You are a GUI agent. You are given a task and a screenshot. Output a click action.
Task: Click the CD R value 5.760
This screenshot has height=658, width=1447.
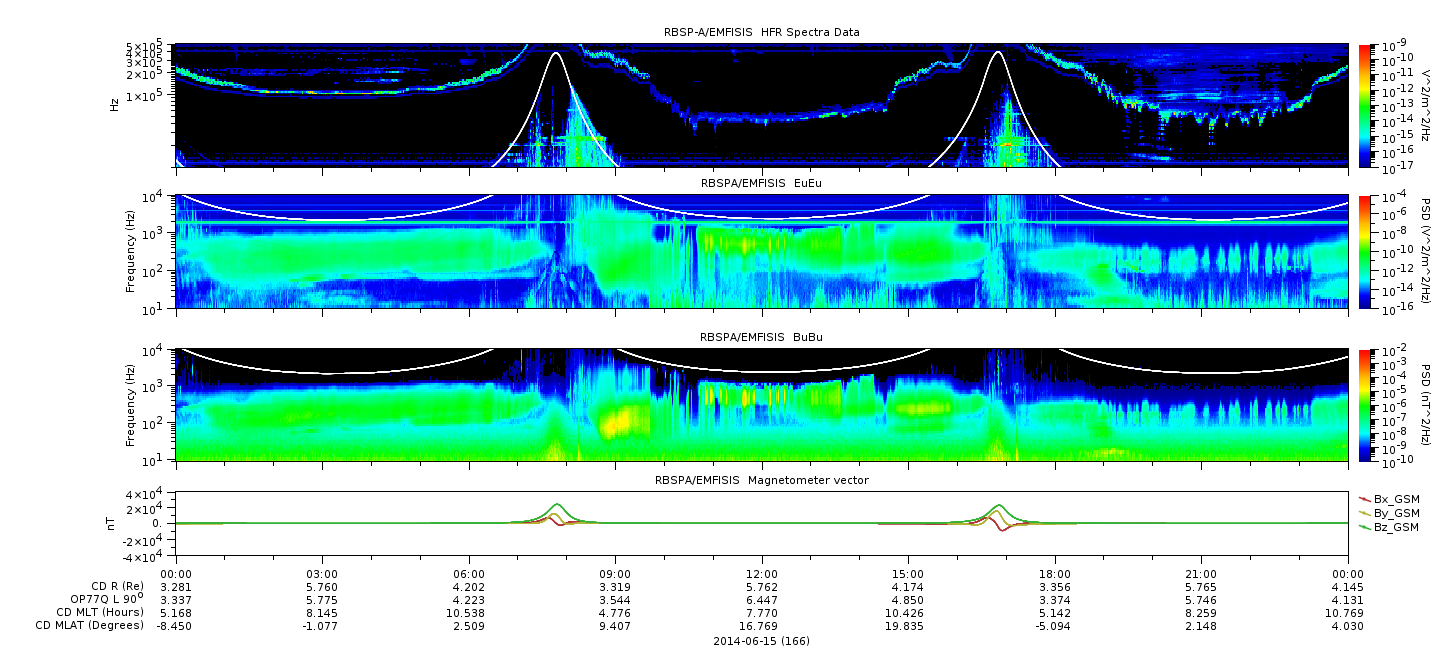(x=322, y=586)
